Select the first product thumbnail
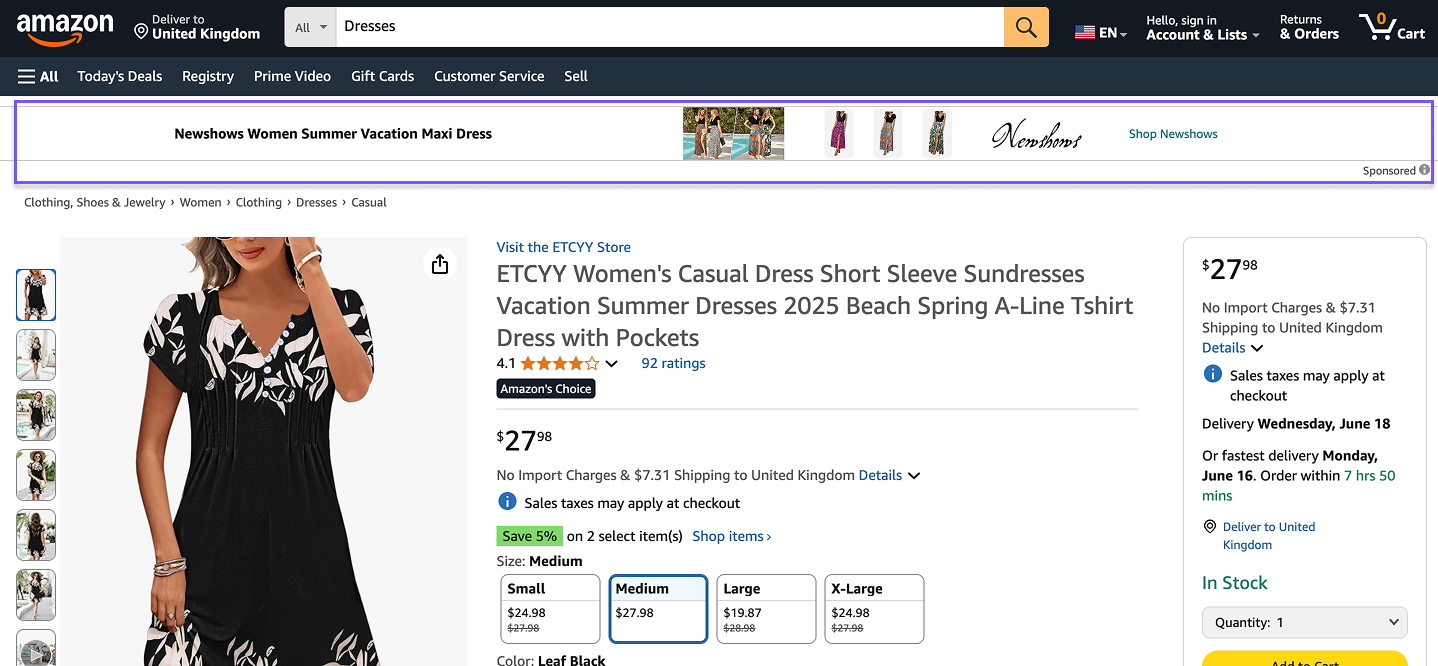This screenshot has width=1438, height=666. 36,295
